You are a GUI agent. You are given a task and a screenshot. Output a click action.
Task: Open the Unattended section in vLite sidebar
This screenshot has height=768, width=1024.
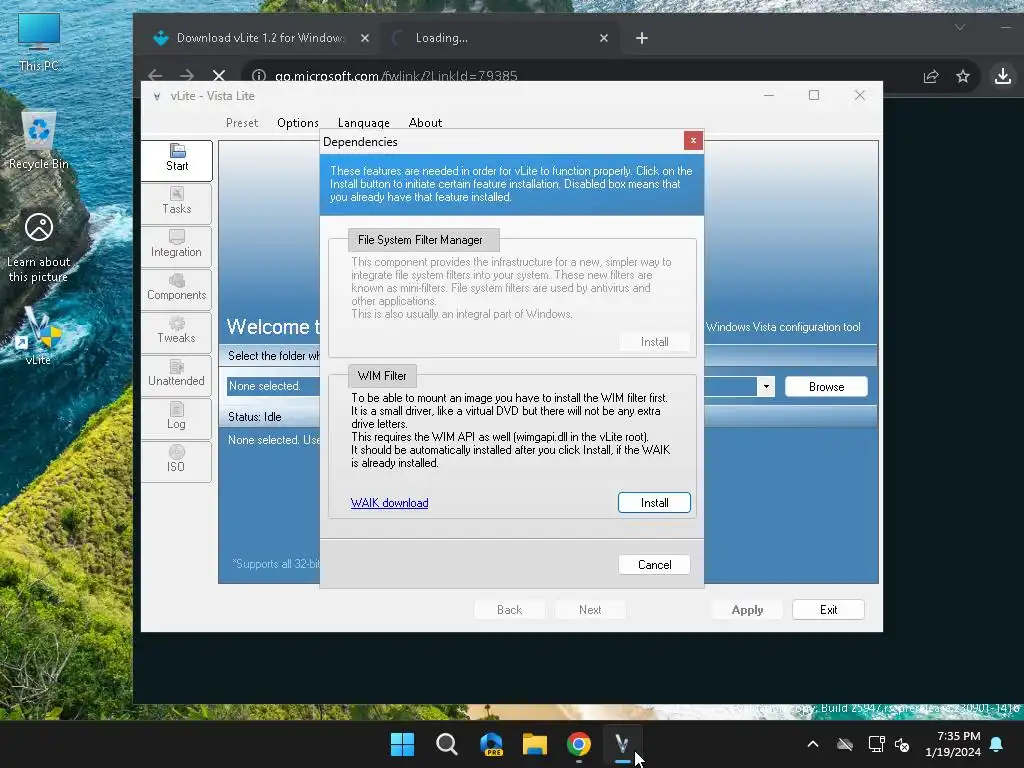(x=176, y=375)
